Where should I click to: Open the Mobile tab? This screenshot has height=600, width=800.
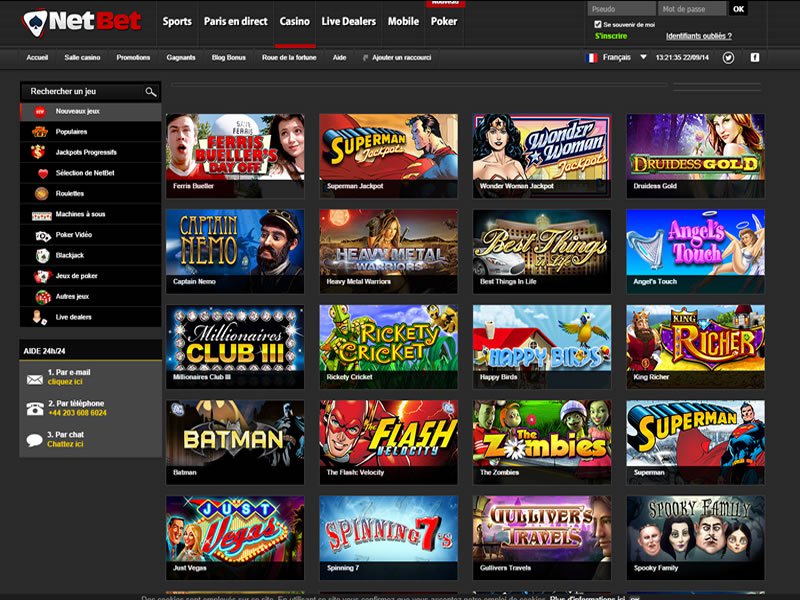403,21
